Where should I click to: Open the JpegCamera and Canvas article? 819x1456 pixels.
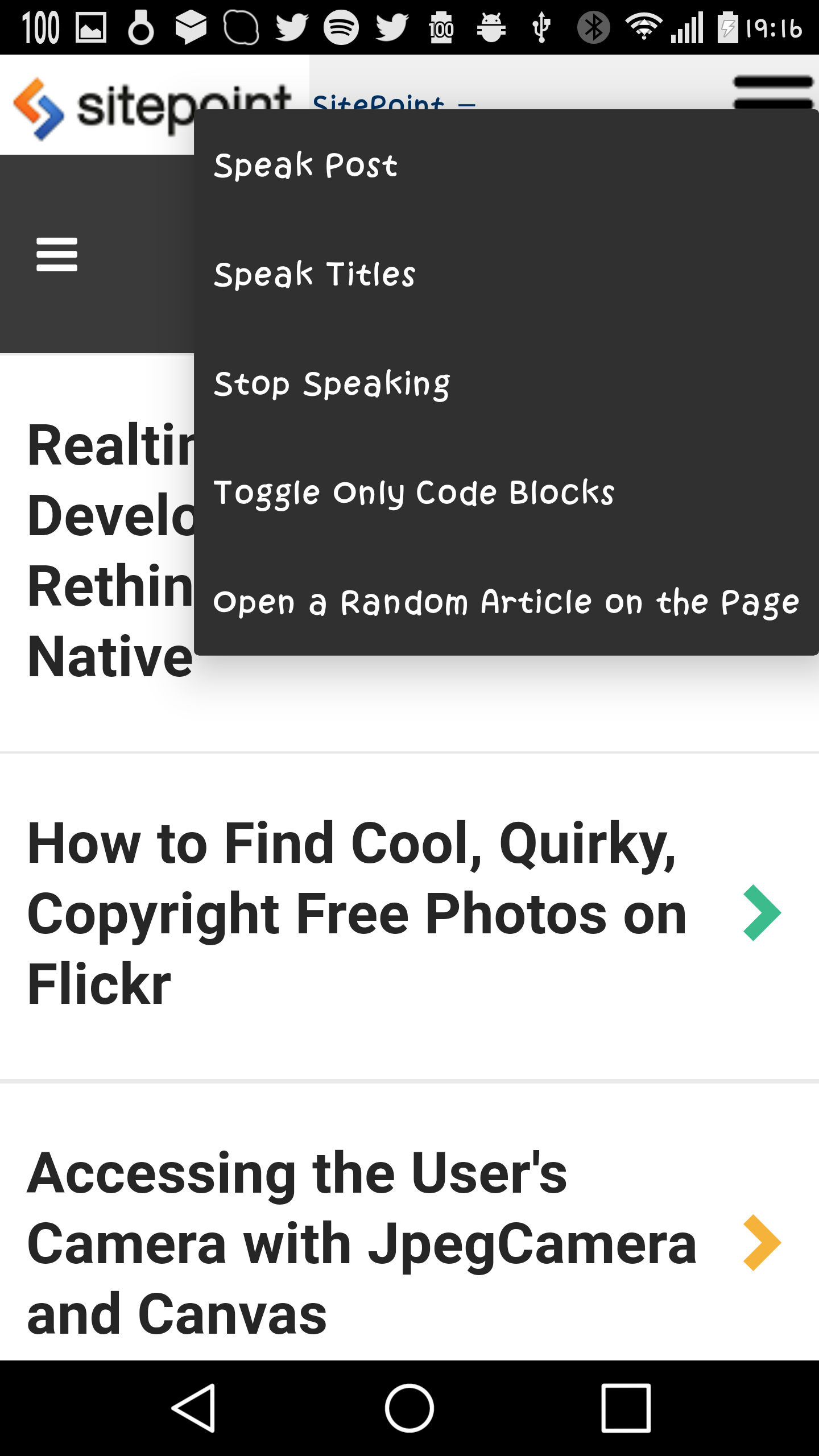362,1243
